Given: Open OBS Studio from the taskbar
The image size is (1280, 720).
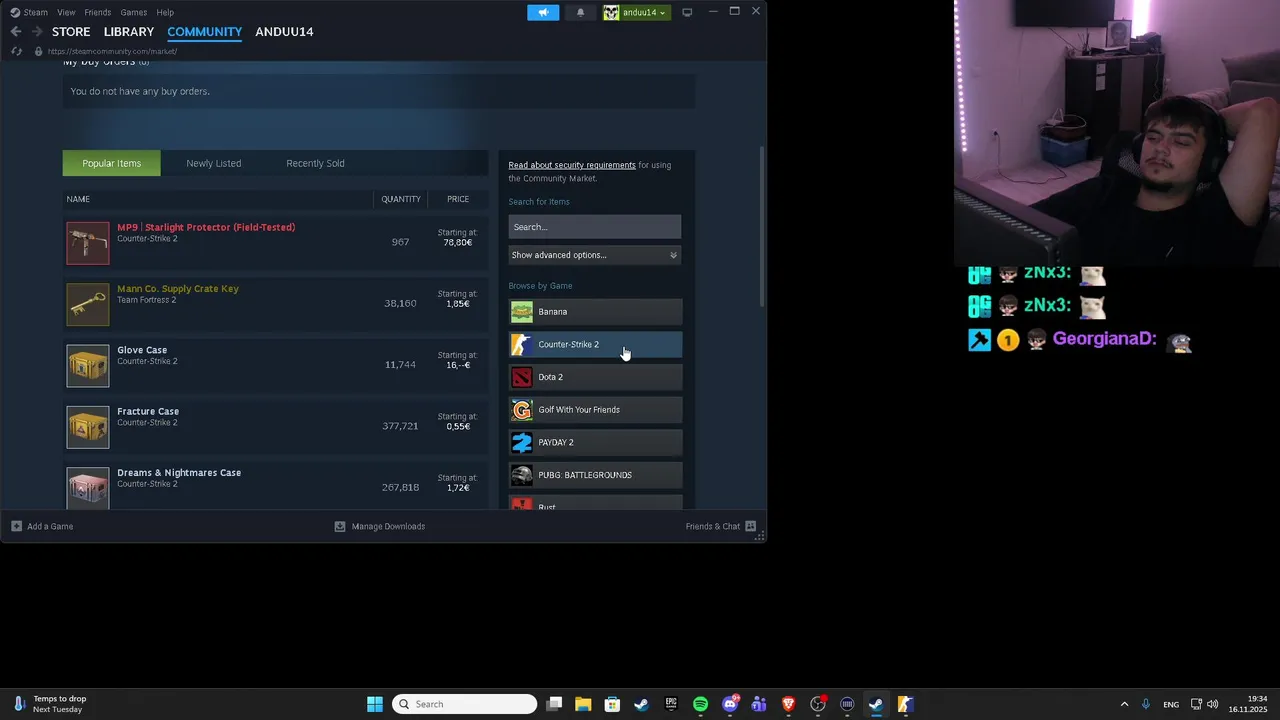Looking at the screenshot, I should 818,704.
